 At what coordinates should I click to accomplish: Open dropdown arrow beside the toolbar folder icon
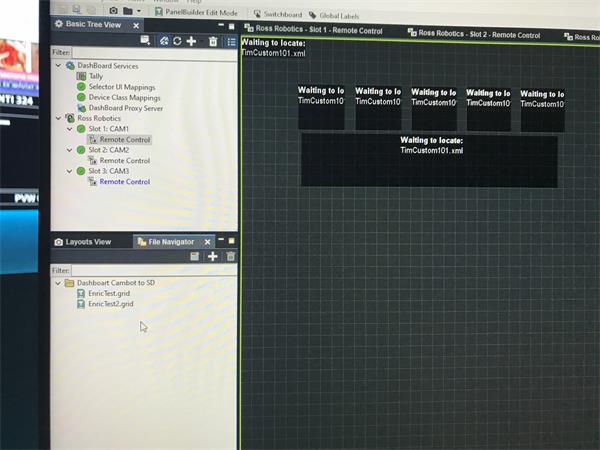click(139, 11)
